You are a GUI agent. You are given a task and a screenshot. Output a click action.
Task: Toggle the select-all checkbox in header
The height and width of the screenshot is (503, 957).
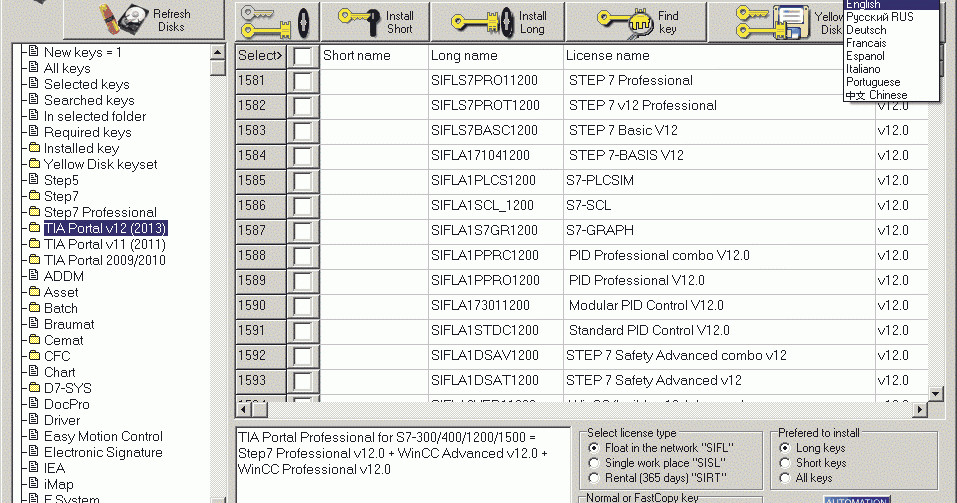[x=303, y=56]
